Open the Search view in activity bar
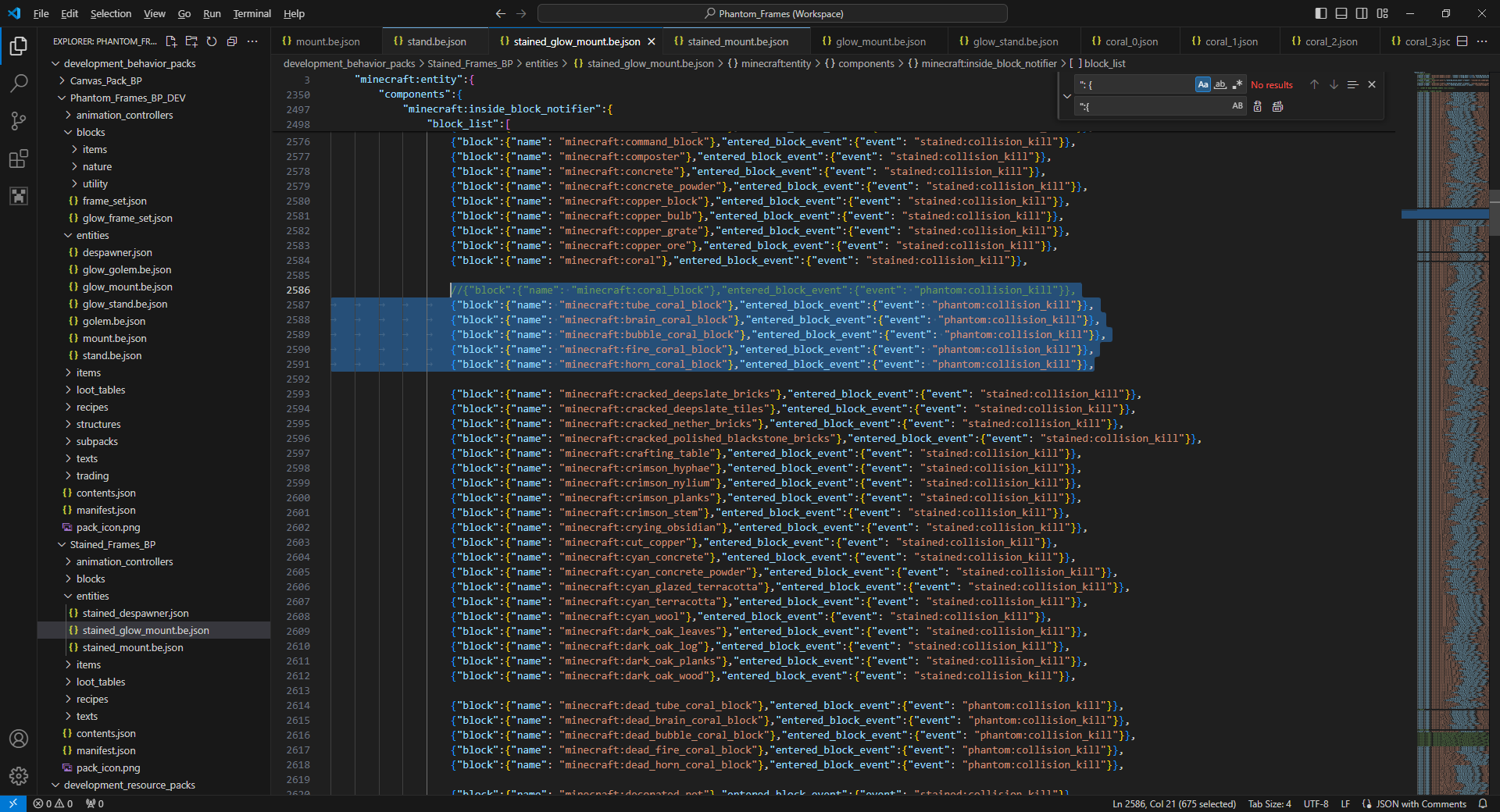1500x812 pixels. 18,84
